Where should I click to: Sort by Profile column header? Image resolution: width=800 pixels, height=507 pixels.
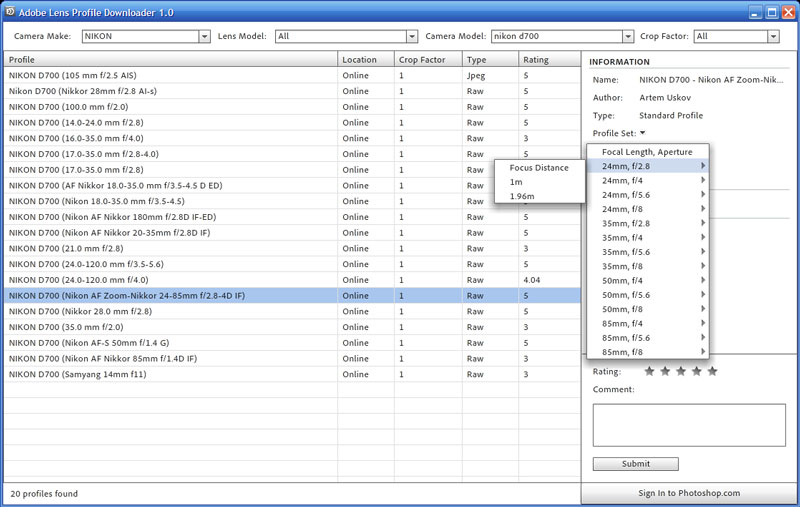(x=170, y=59)
